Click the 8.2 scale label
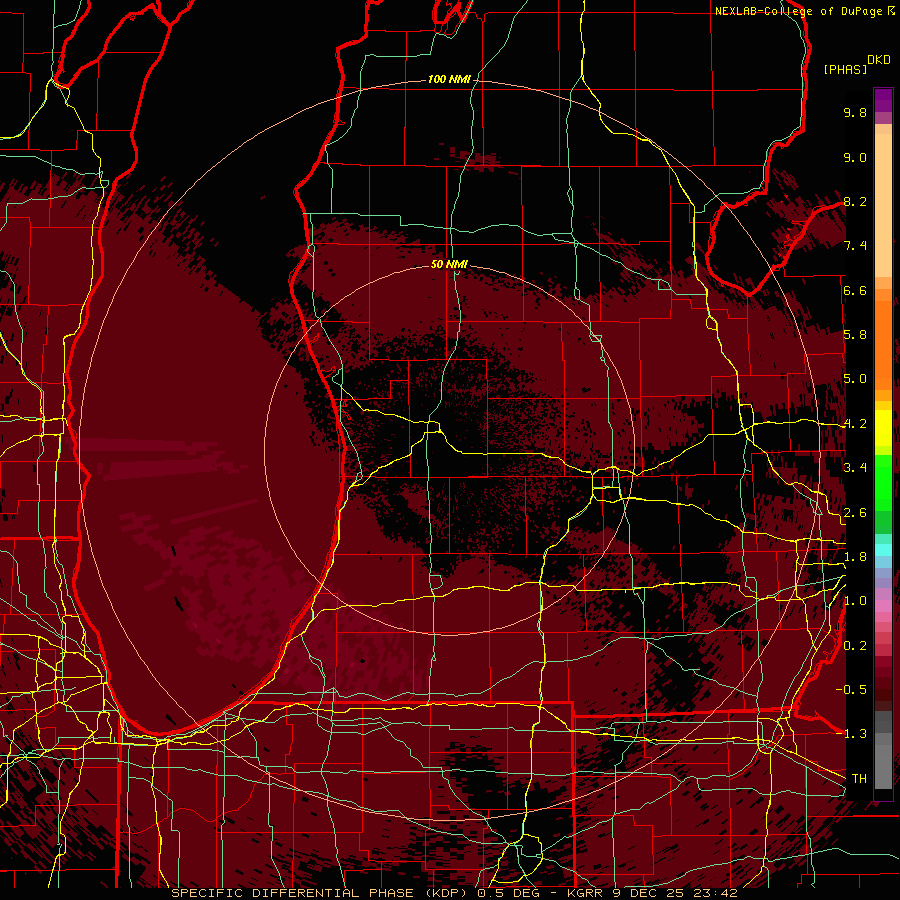 [x=855, y=201]
